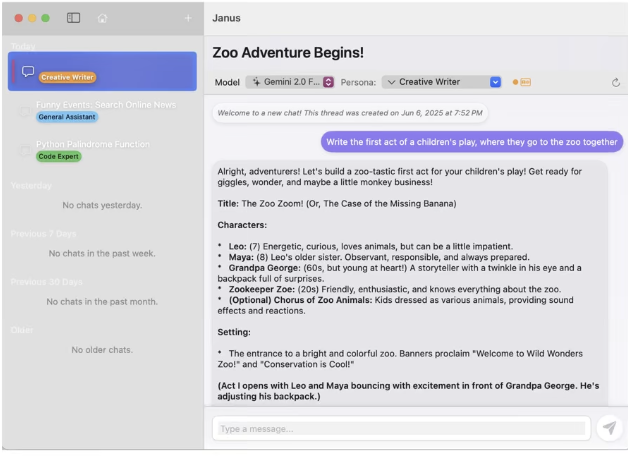The image size is (628, 456).
Task: Click the purple user prompt bubble
Action: pos(472,142)
